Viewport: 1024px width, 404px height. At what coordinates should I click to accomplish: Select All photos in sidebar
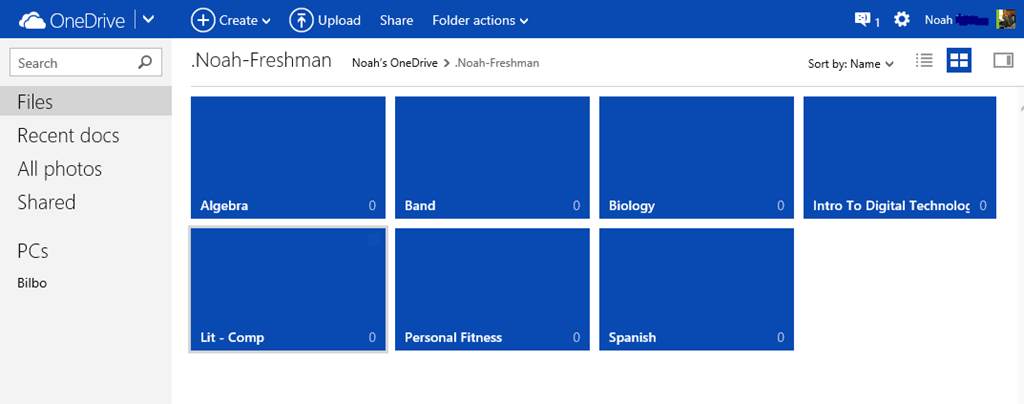coord(60,169)
